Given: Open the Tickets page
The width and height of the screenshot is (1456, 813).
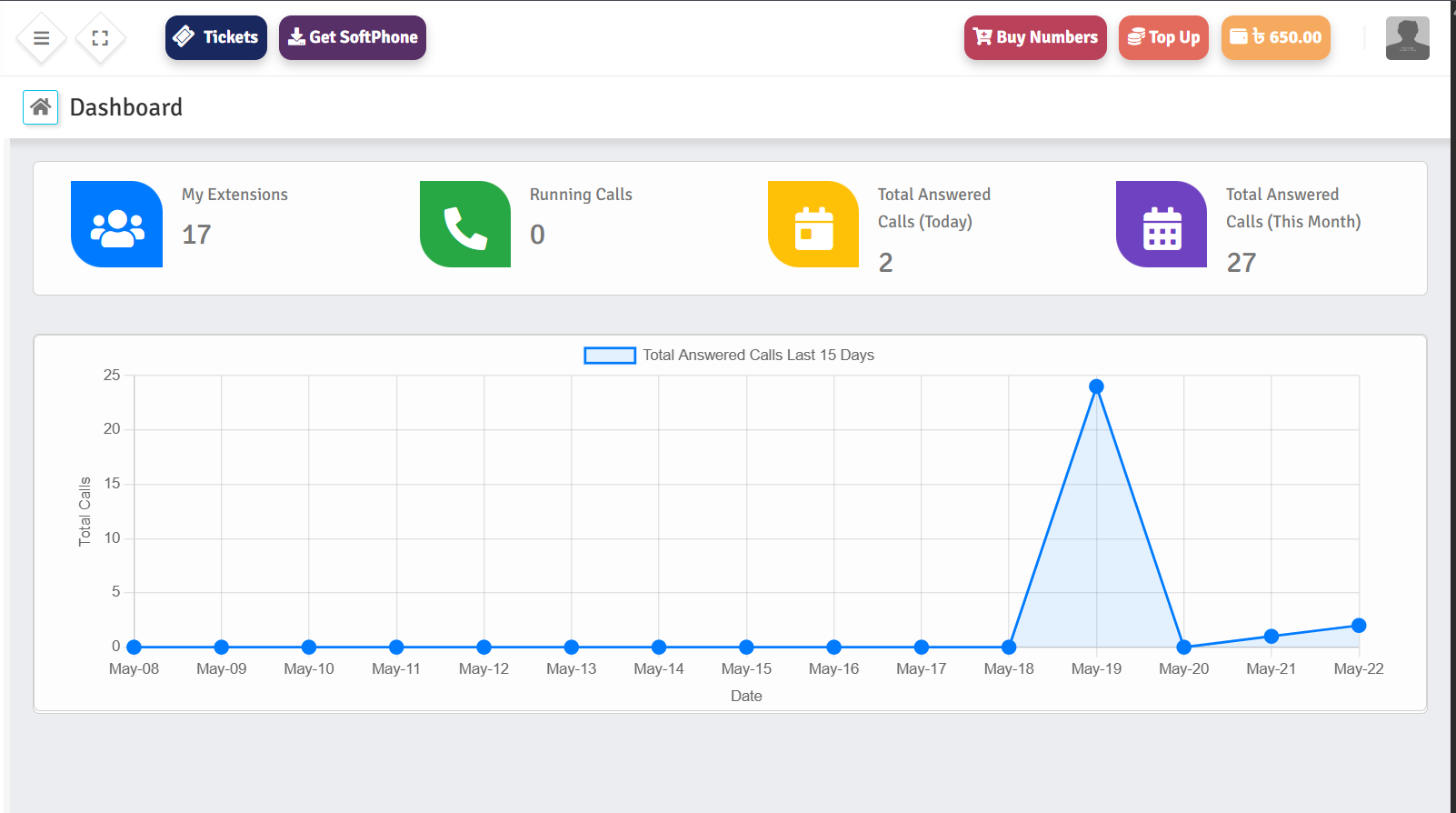Looking at the screenshot, I should 216,37.
